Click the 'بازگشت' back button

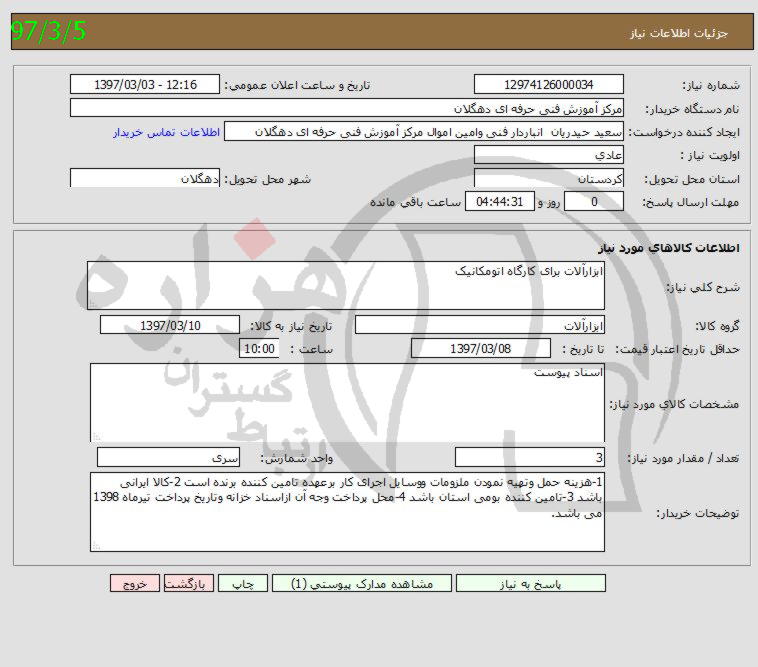tap(189, 583)
